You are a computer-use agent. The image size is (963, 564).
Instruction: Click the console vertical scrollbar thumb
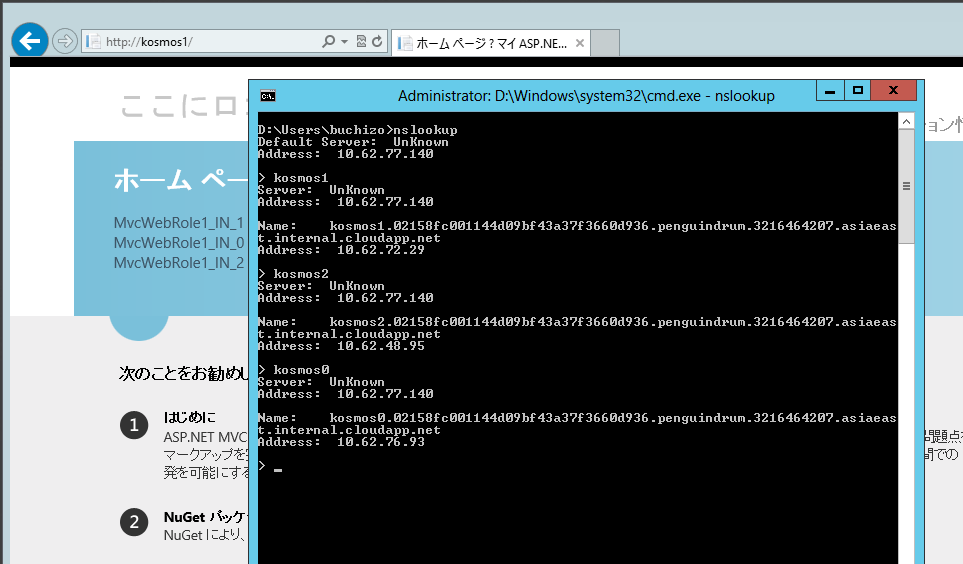906,185
